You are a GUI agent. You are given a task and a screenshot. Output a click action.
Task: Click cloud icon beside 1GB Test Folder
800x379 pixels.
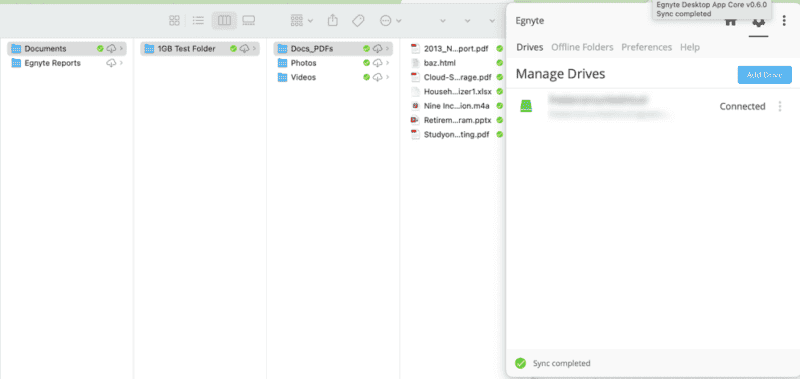pos(244,48)
